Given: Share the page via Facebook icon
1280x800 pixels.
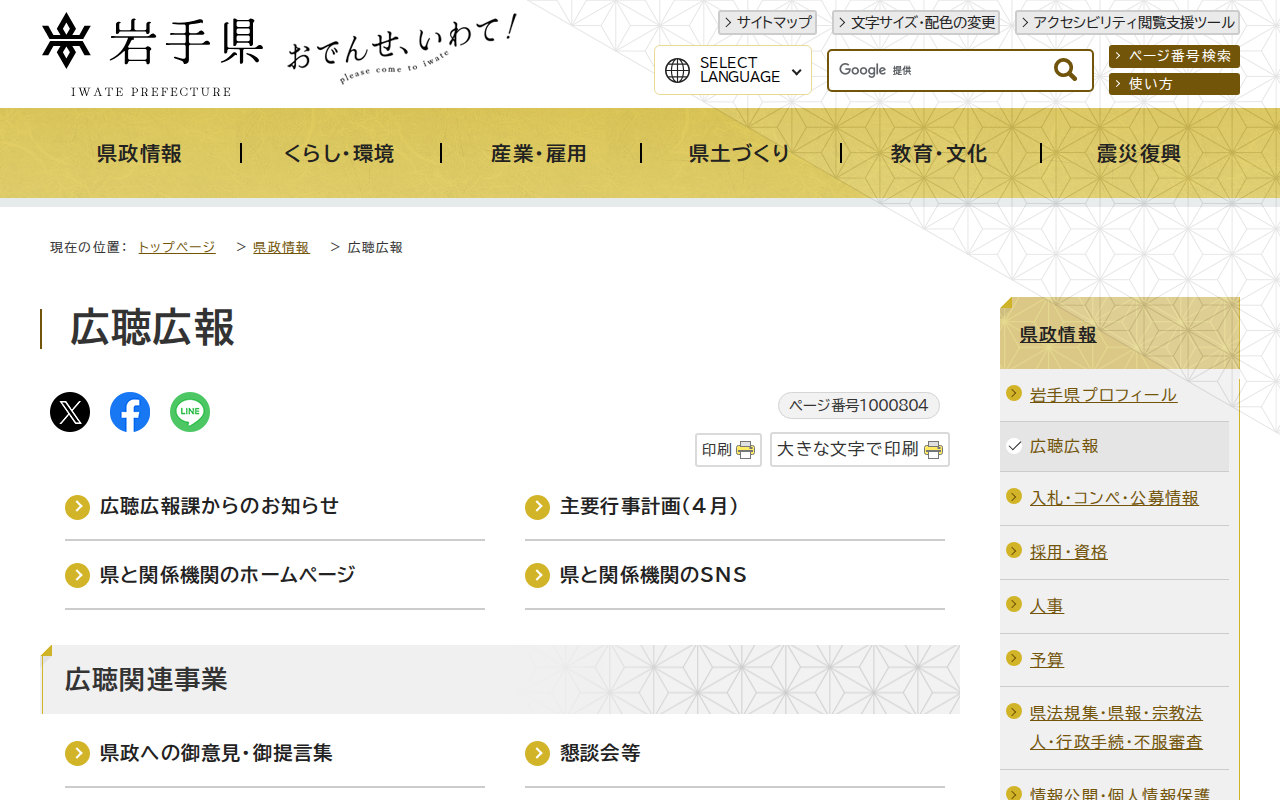Looking at the screenshot, I should [x=129, y=411].
